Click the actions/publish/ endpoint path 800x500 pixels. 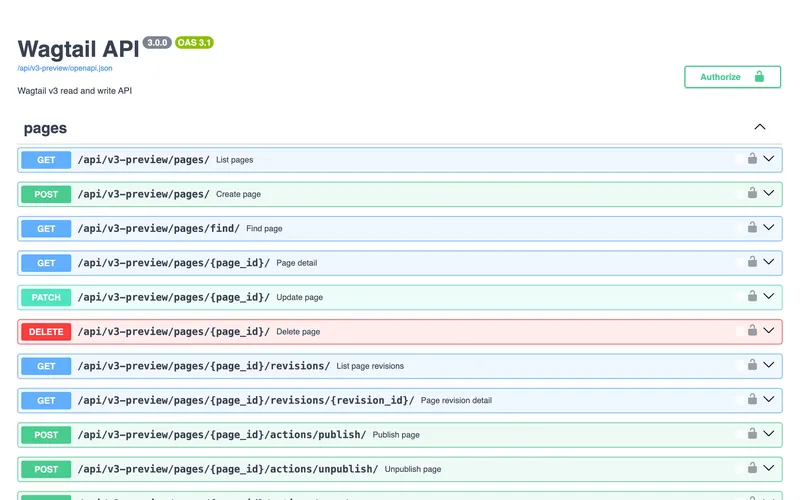tap(222, 435)
